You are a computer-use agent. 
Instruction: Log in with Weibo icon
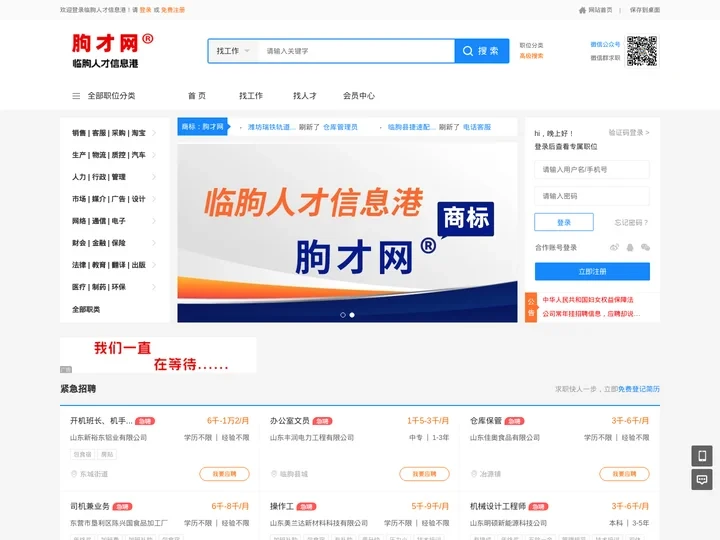click(614, 248)
